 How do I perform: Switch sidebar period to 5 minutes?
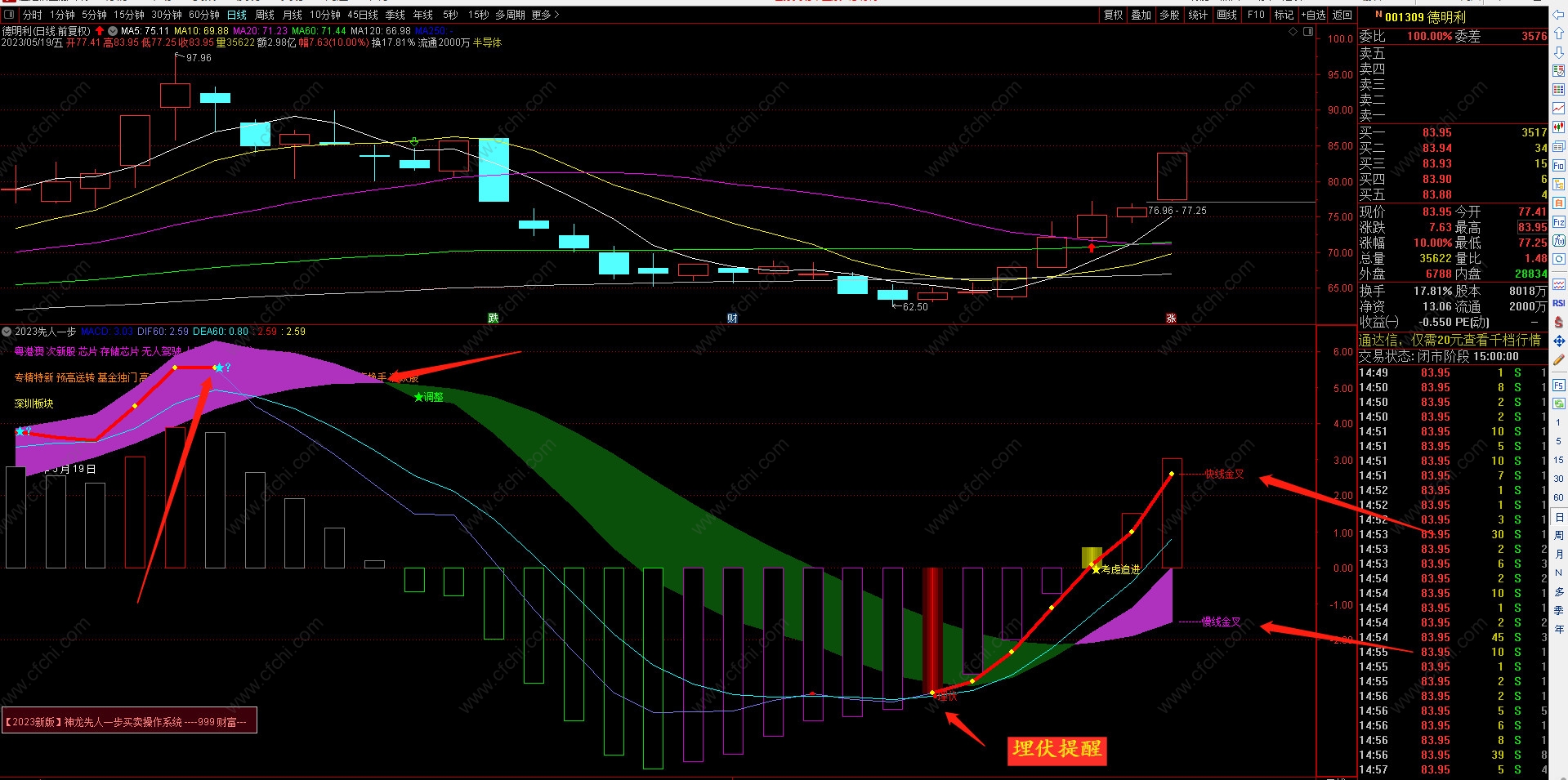(1558, 441)
